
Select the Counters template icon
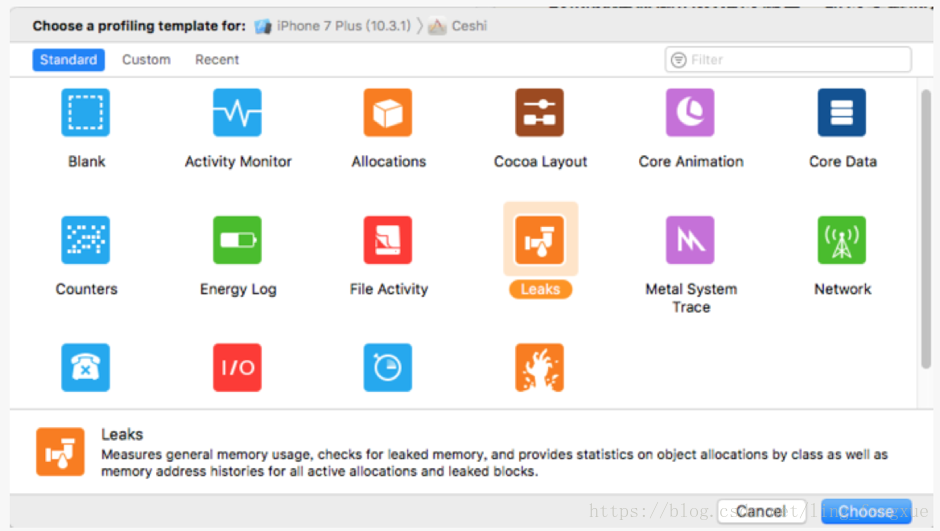tap(86, 240)
